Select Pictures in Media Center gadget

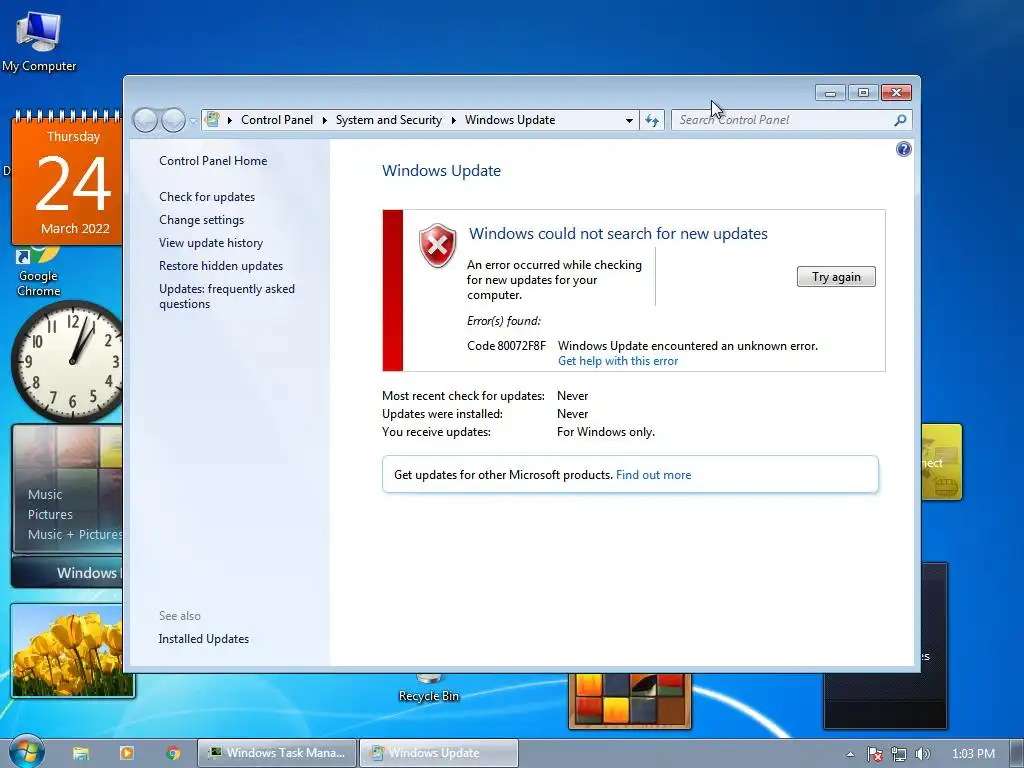pos(50,515)
